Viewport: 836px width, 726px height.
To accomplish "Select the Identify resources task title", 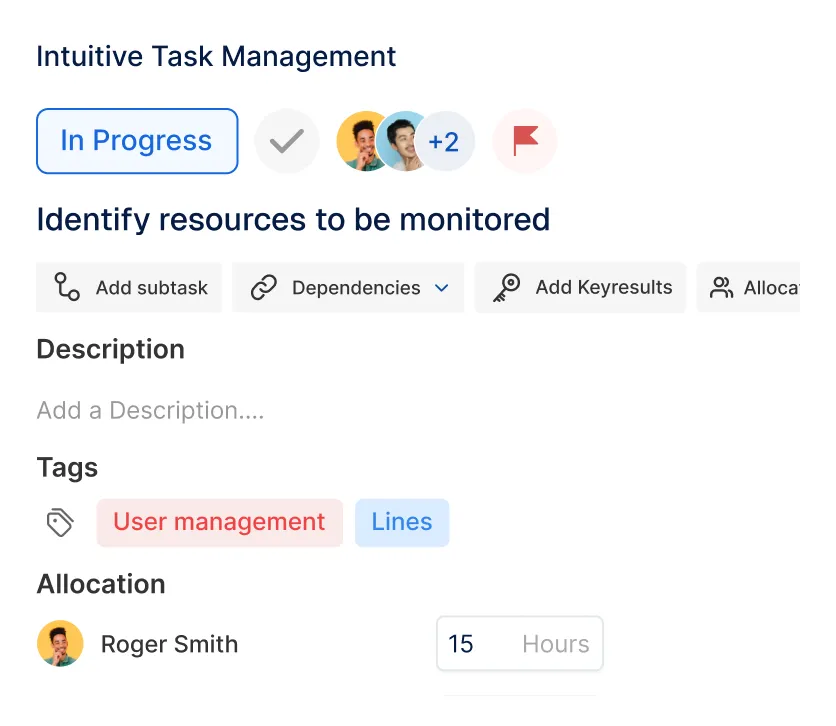I will point(293,219).
